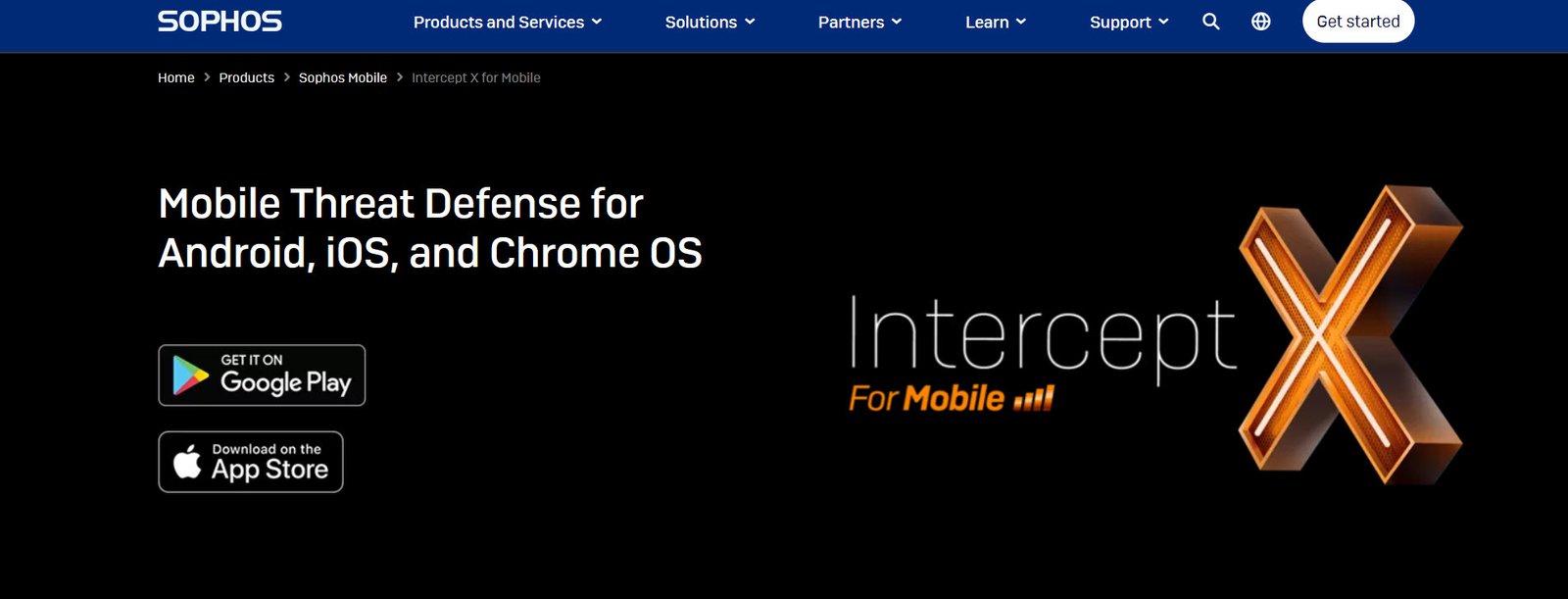
Task: Open the Solutions menu
Action: pyautogui.click(x=710, y=22)
